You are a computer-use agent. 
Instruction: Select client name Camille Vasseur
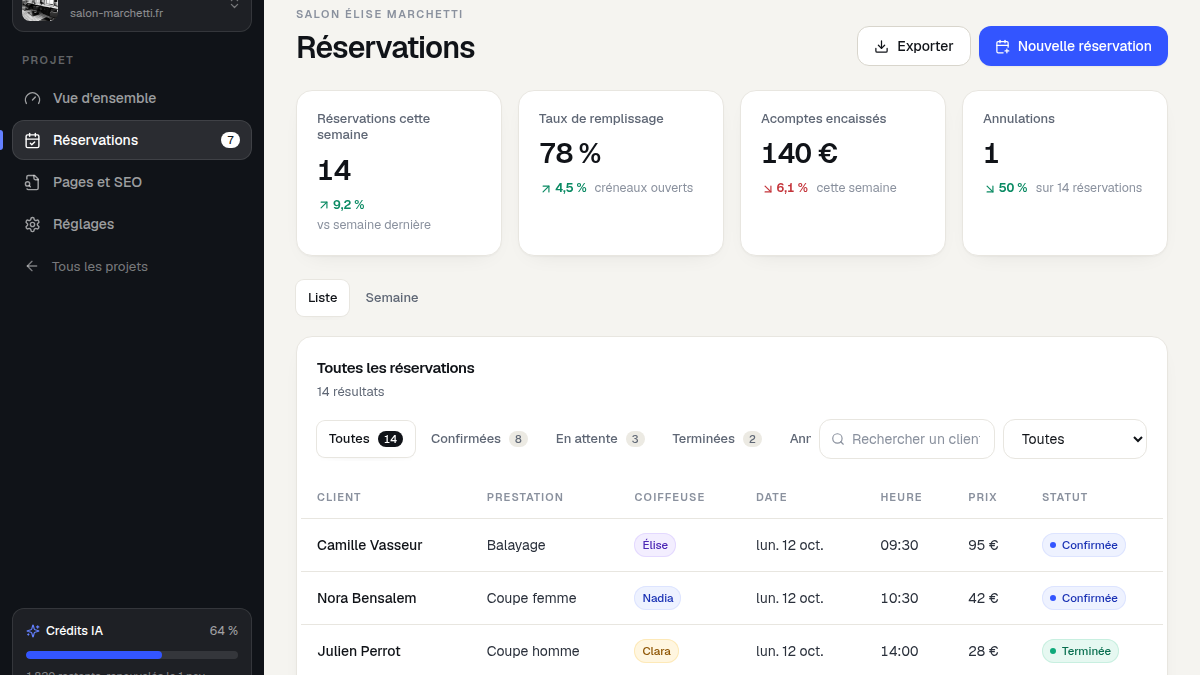pyautogui.click(x=370, y=545)
